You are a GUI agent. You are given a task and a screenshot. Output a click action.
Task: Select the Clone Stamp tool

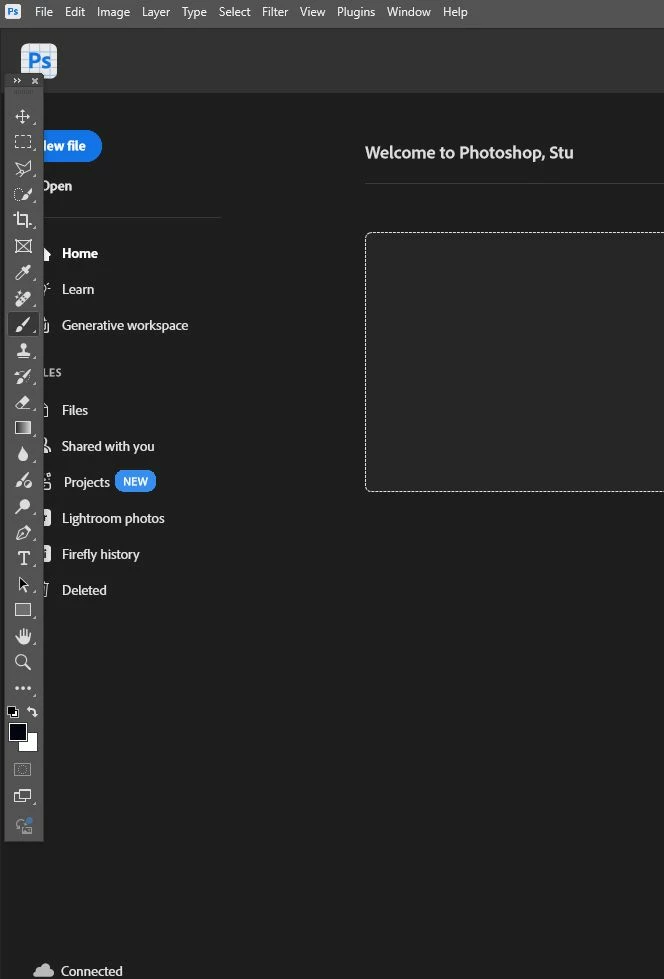click(23, 351)
